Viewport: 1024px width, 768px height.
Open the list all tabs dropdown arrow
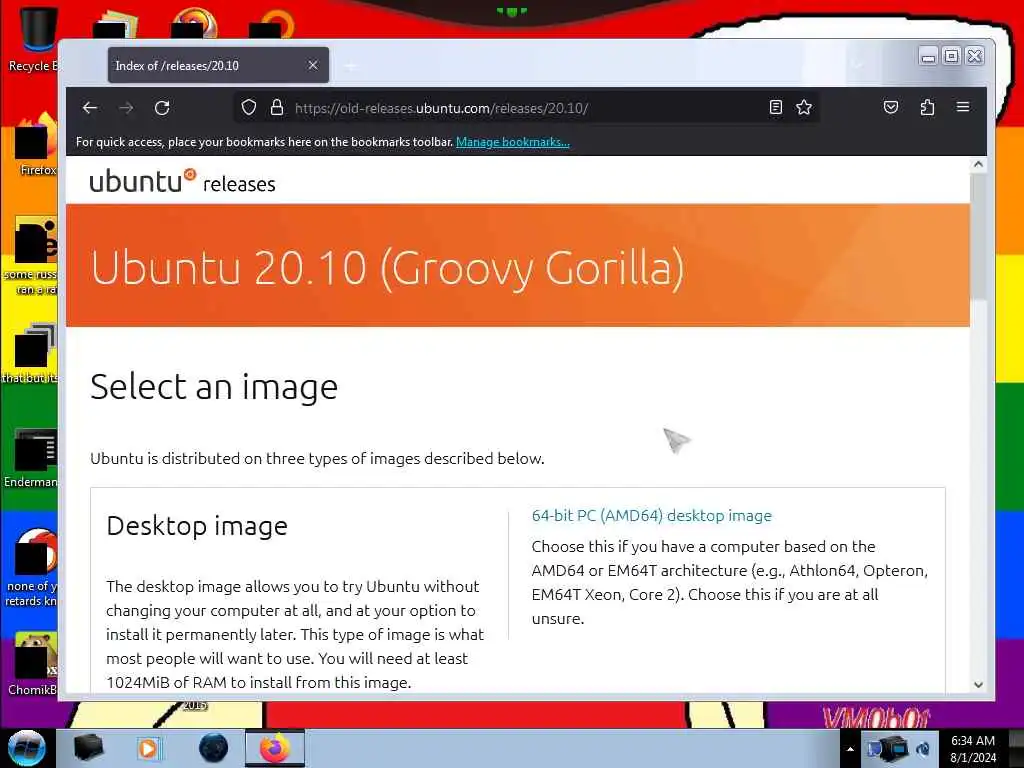tap(857, 65)
